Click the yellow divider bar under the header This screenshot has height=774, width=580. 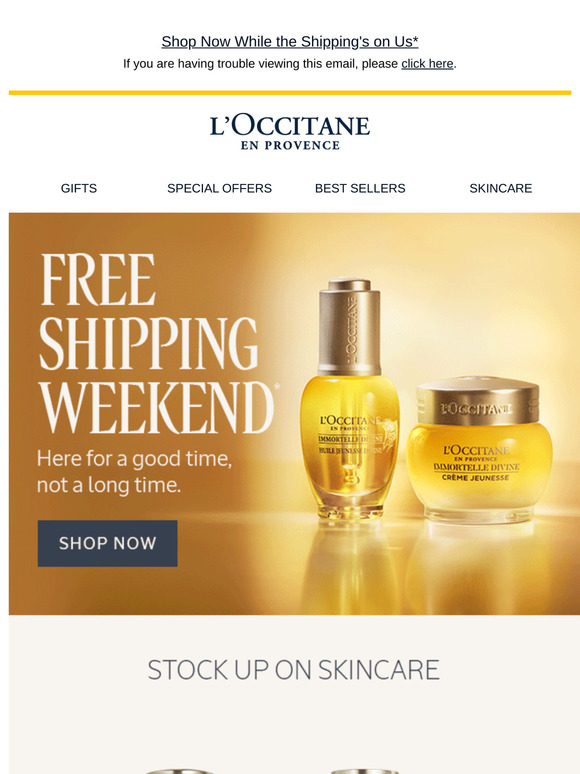[x=290, y=92]
